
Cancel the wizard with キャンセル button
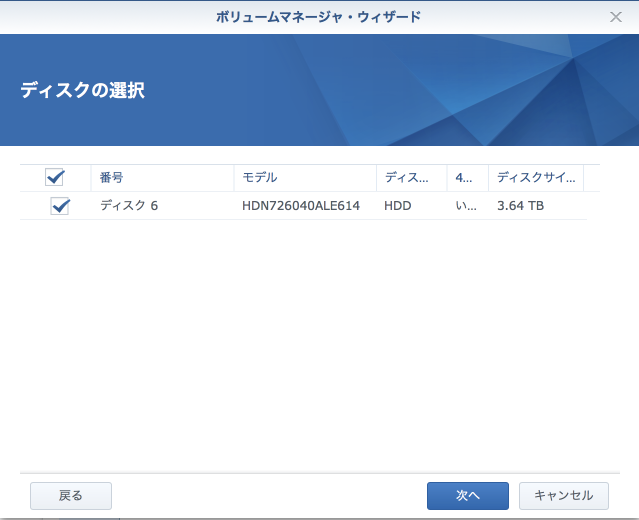pyautogui.click(x=565, y=495)
